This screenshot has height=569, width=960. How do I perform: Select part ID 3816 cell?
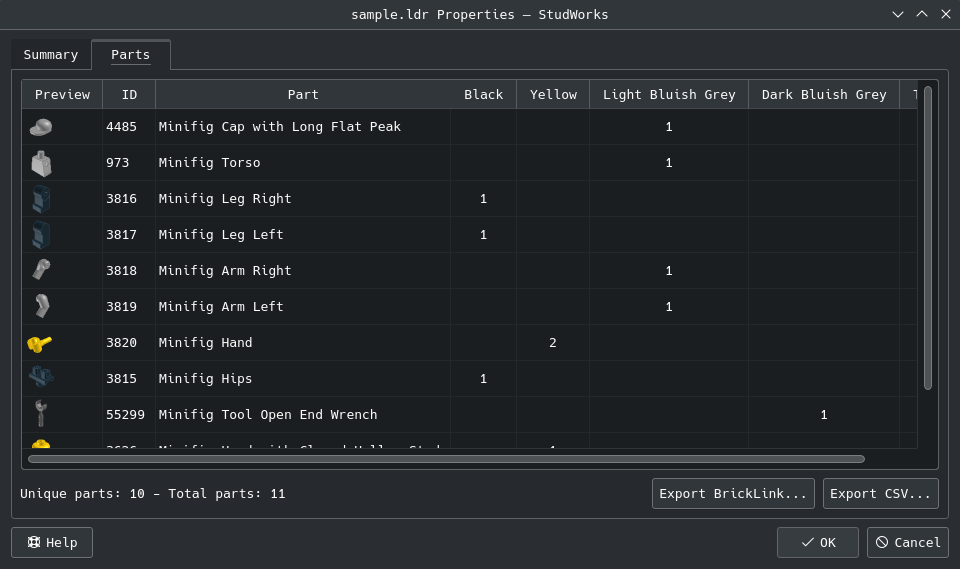(129, 199)
